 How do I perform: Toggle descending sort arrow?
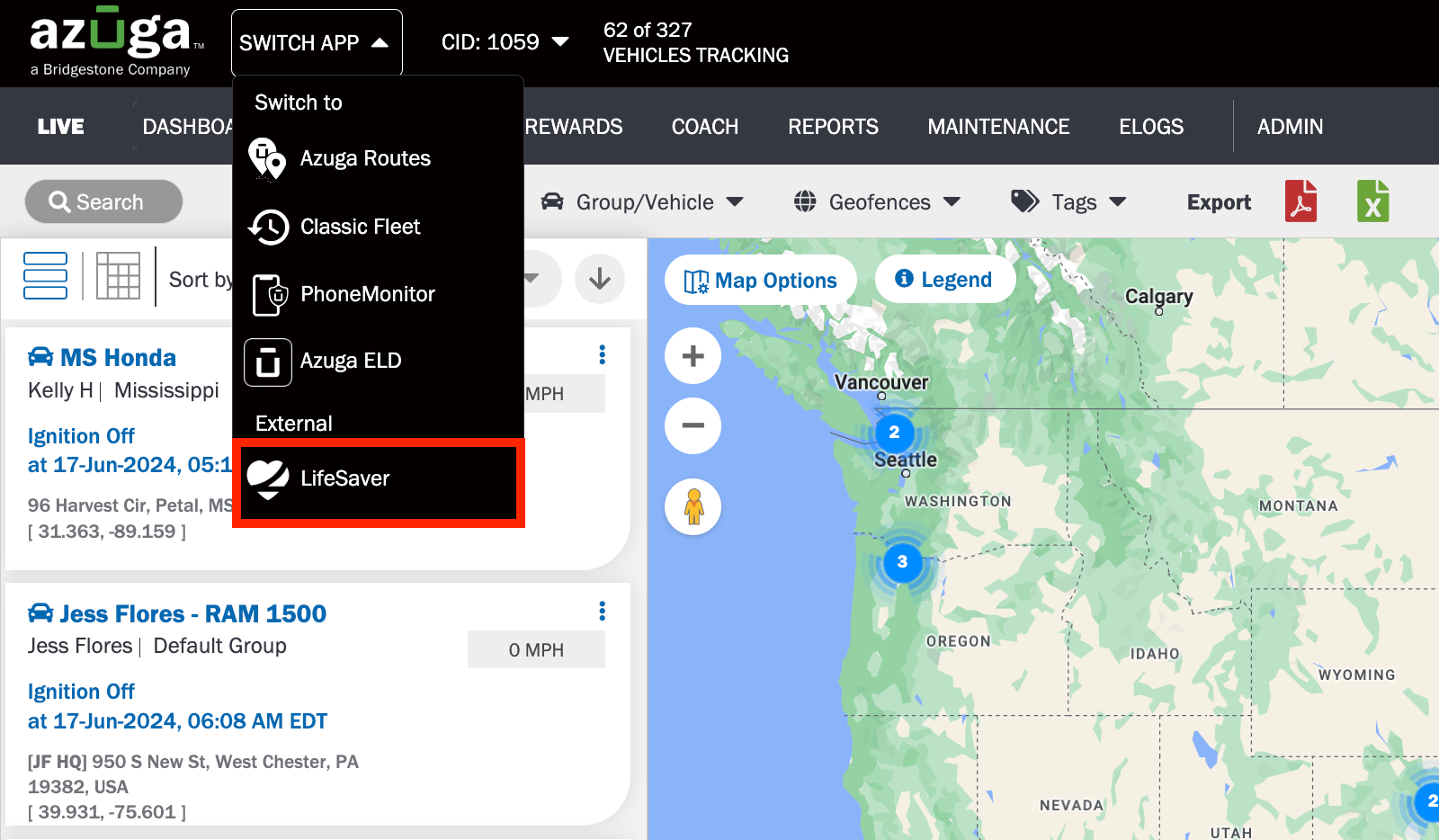click(600, 279)
